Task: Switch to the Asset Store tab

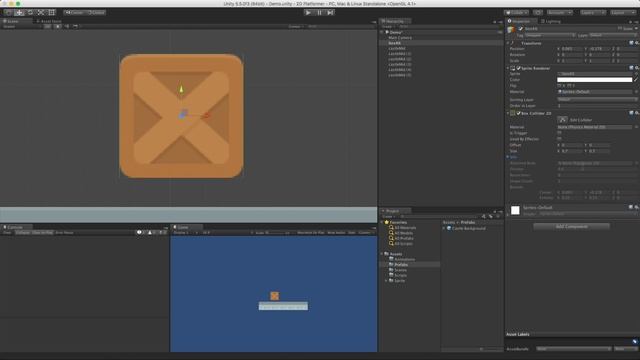Action: tap(49, 21)
